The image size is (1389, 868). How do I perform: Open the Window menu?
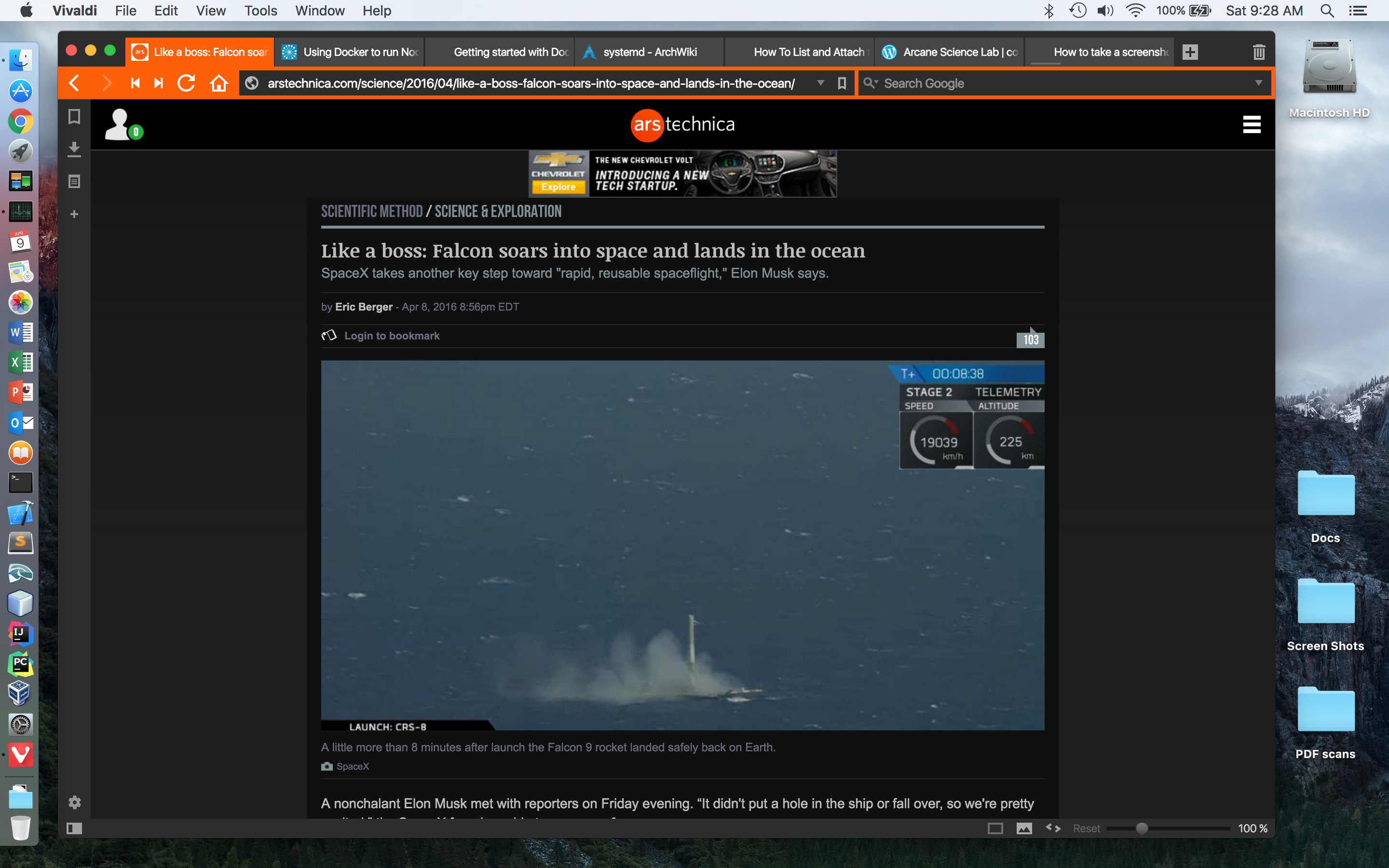click(x=320, y=10)
